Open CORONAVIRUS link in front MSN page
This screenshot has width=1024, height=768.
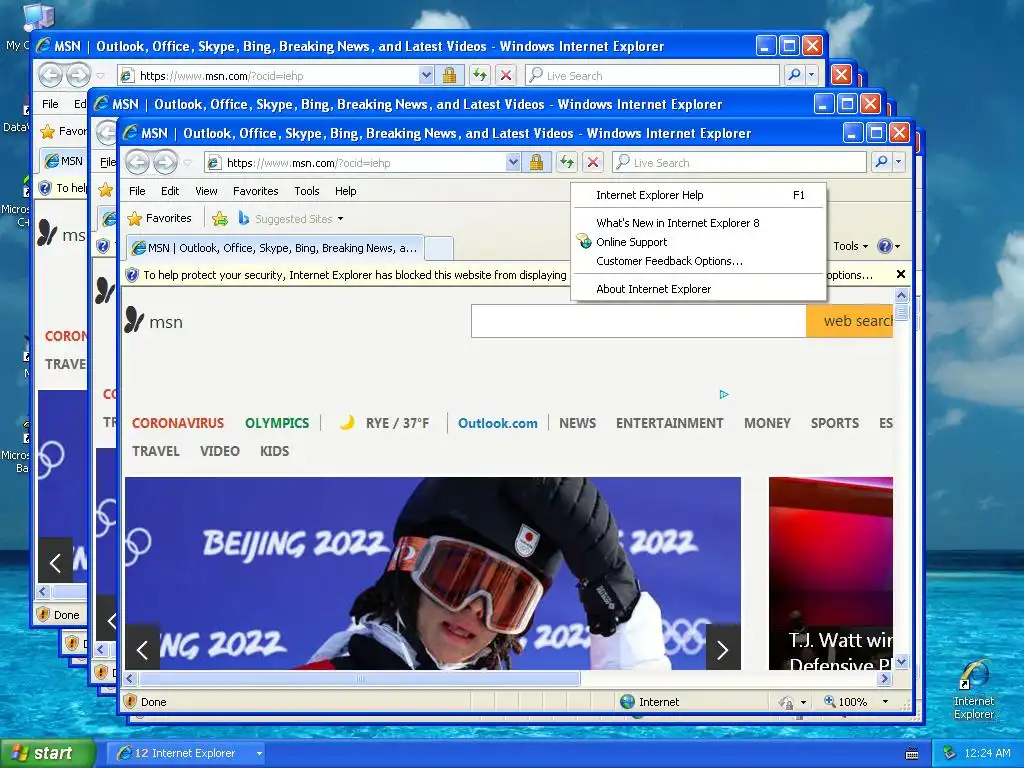point(178,423)
